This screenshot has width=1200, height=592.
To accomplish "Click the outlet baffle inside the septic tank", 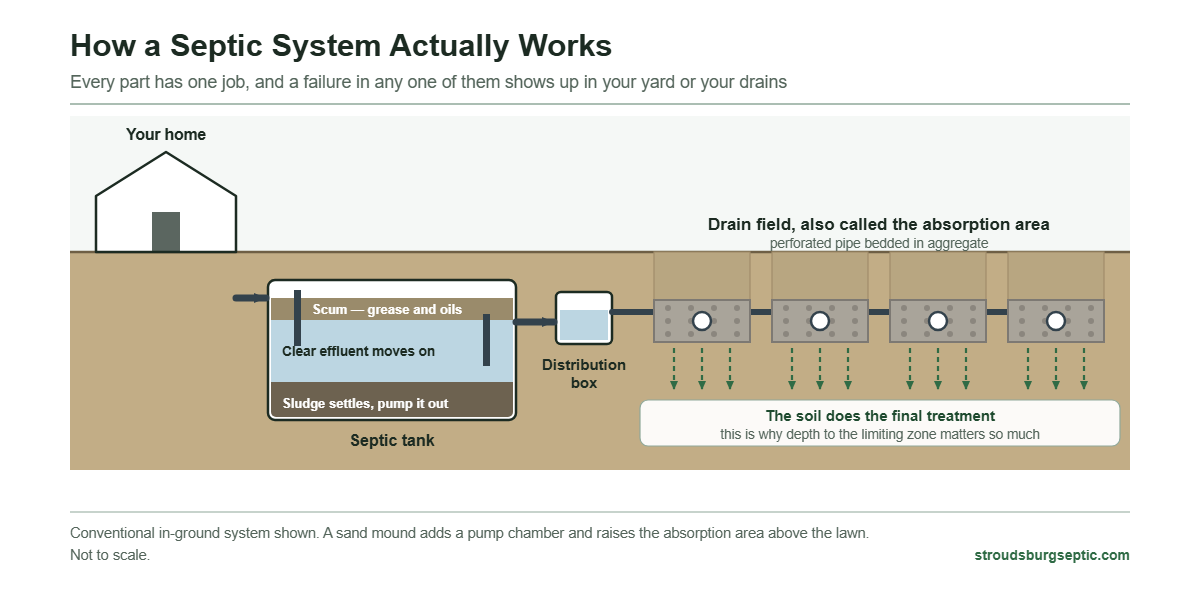I will click(x=486, y=340).
